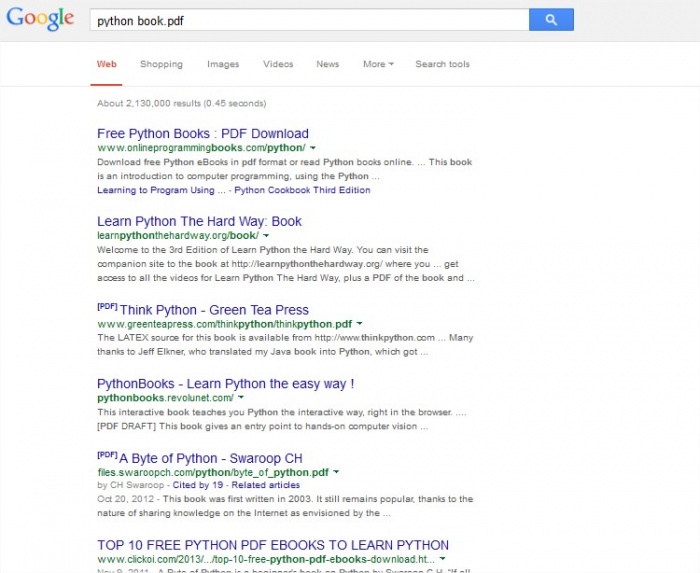The width and height of the screenshot is (700, 573).
Task: Switch to the Shopping tab
Action: [x=161, y=64]
